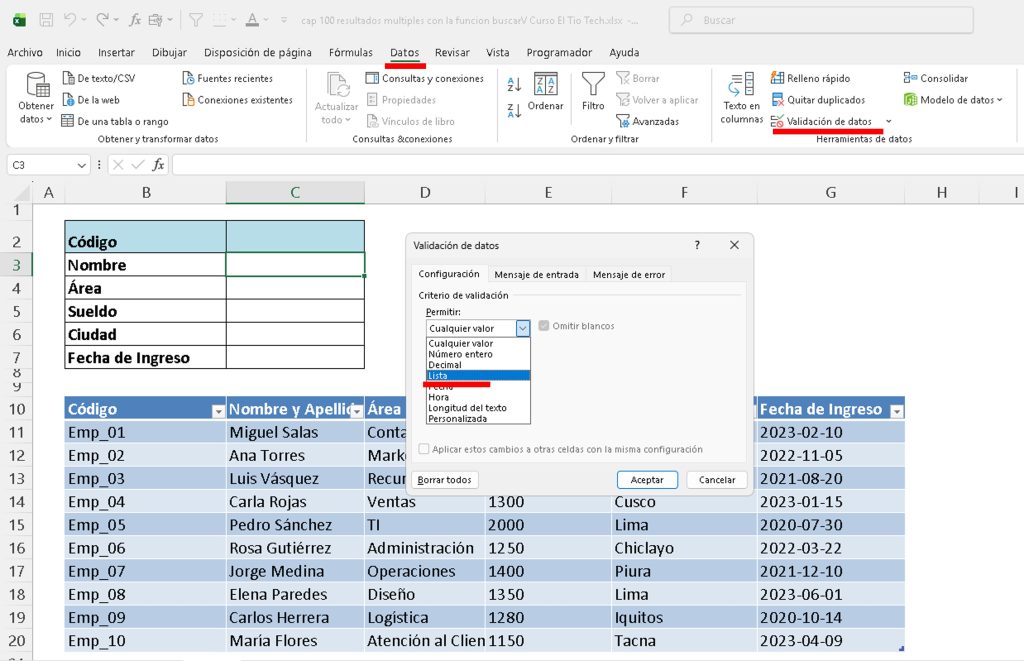Expand the Código column filter dropdown

217,410
